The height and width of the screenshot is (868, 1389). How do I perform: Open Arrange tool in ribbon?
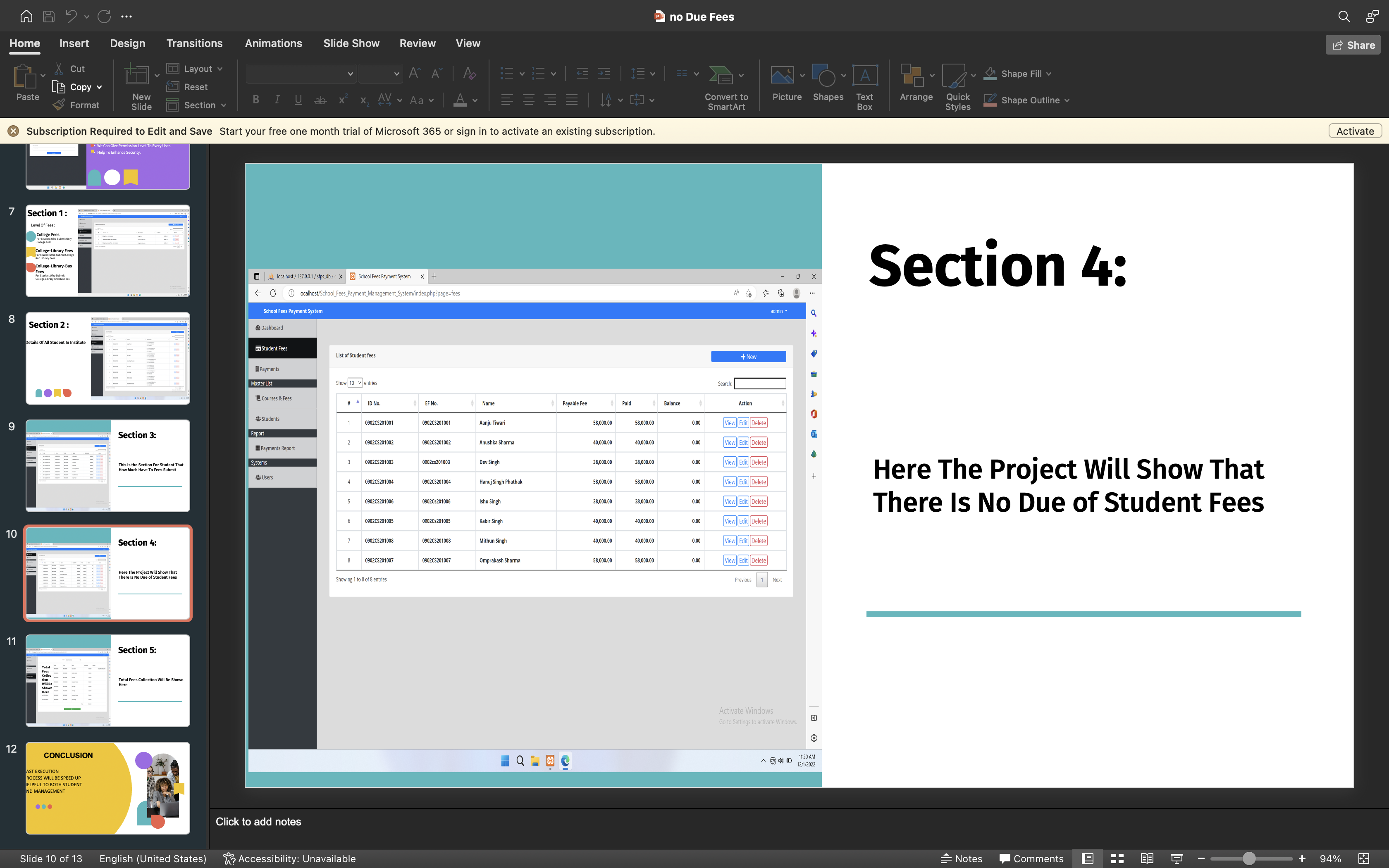pyautogui.click(x=912, y=76)
